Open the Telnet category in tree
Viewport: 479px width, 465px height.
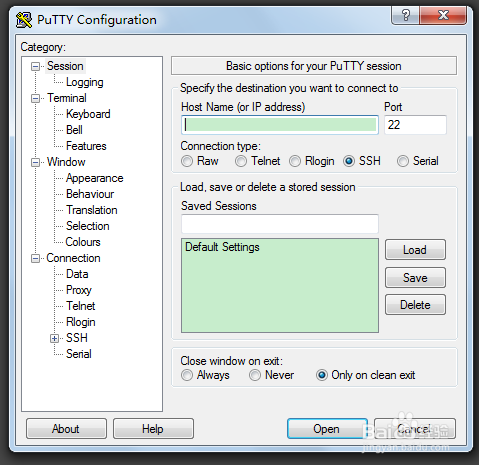[x=81, y=306]
